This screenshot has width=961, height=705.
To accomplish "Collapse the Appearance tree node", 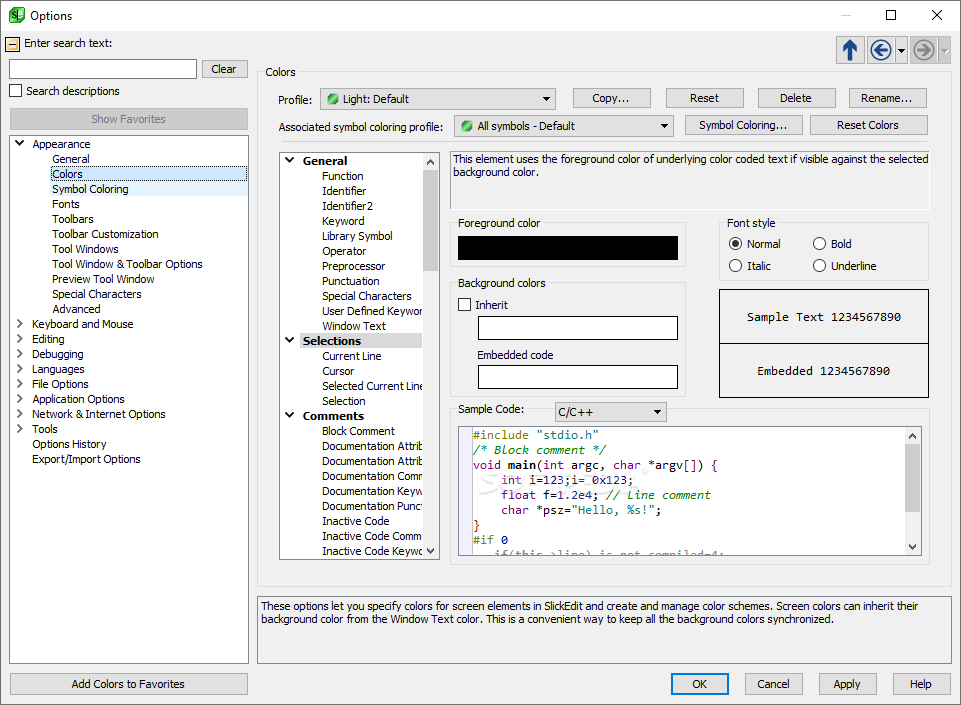I will coord(20,143).
